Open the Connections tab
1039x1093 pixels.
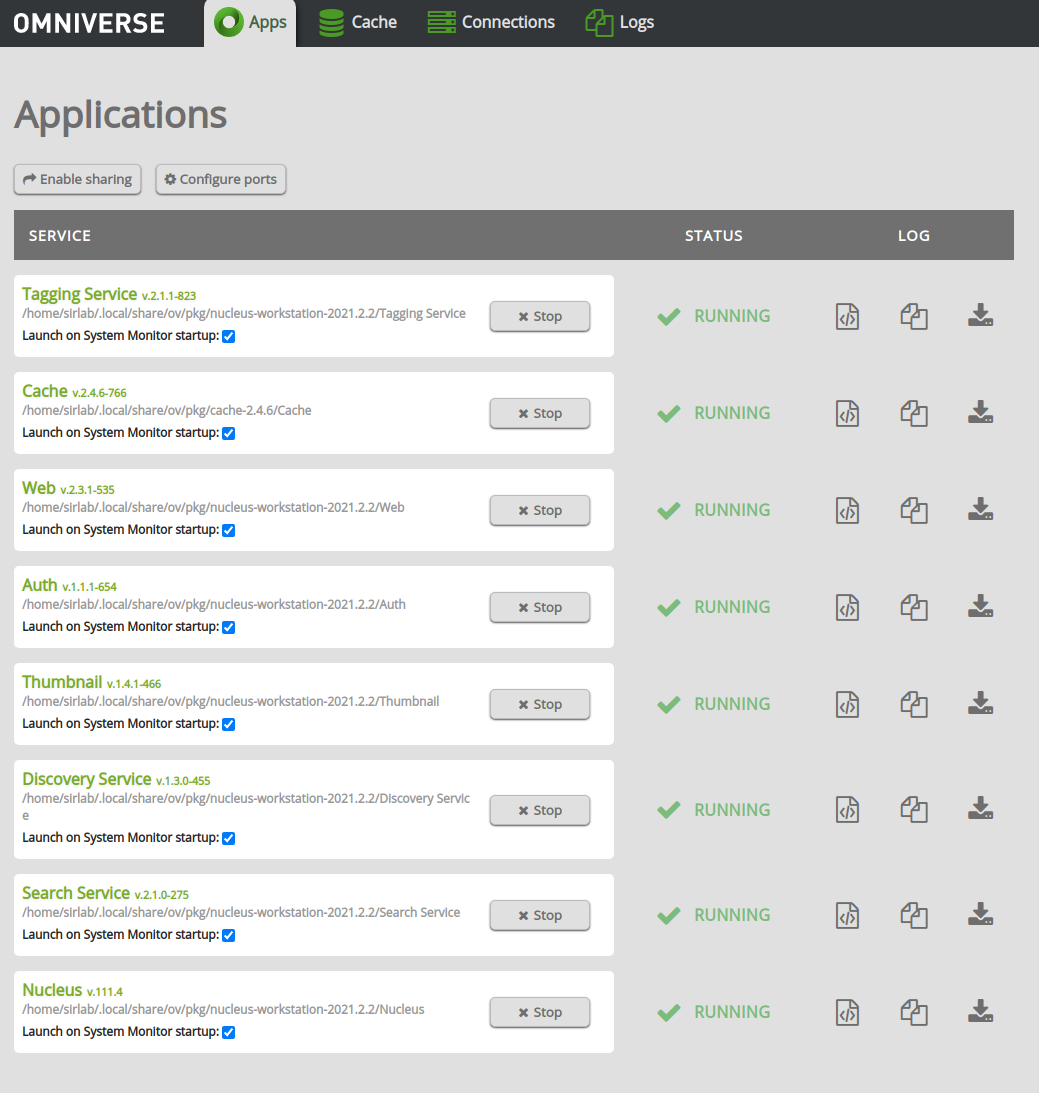coord(490,22)
